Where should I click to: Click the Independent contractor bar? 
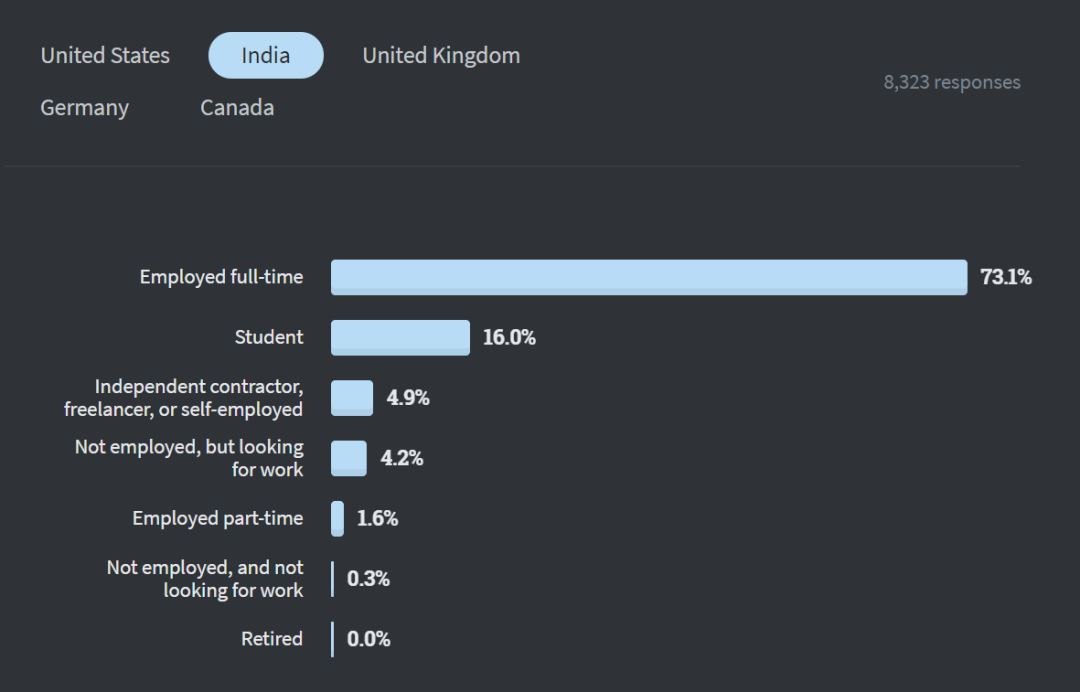pos(352,398)
